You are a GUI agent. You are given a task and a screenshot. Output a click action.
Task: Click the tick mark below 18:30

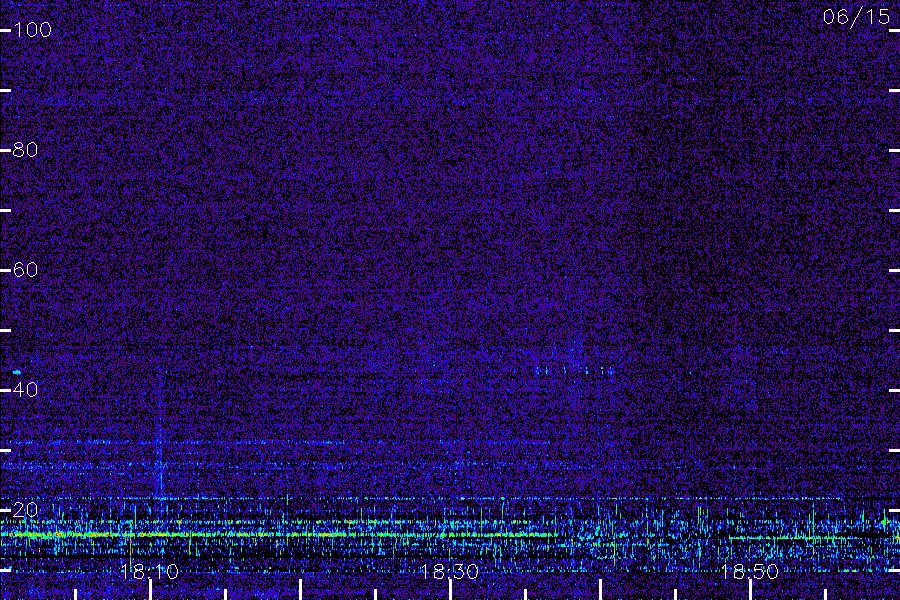(451, 590)
